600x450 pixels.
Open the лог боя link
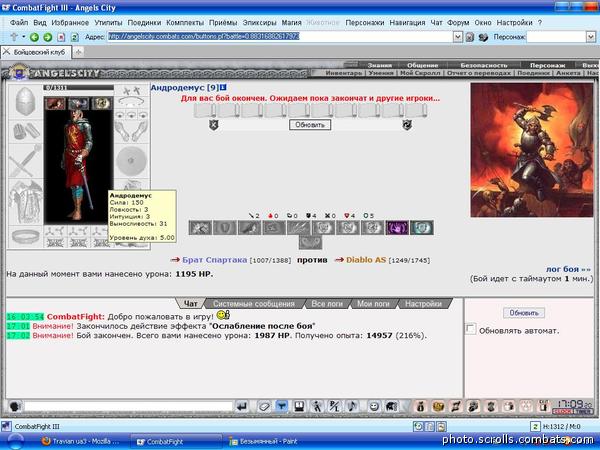(x=568, y=269)
